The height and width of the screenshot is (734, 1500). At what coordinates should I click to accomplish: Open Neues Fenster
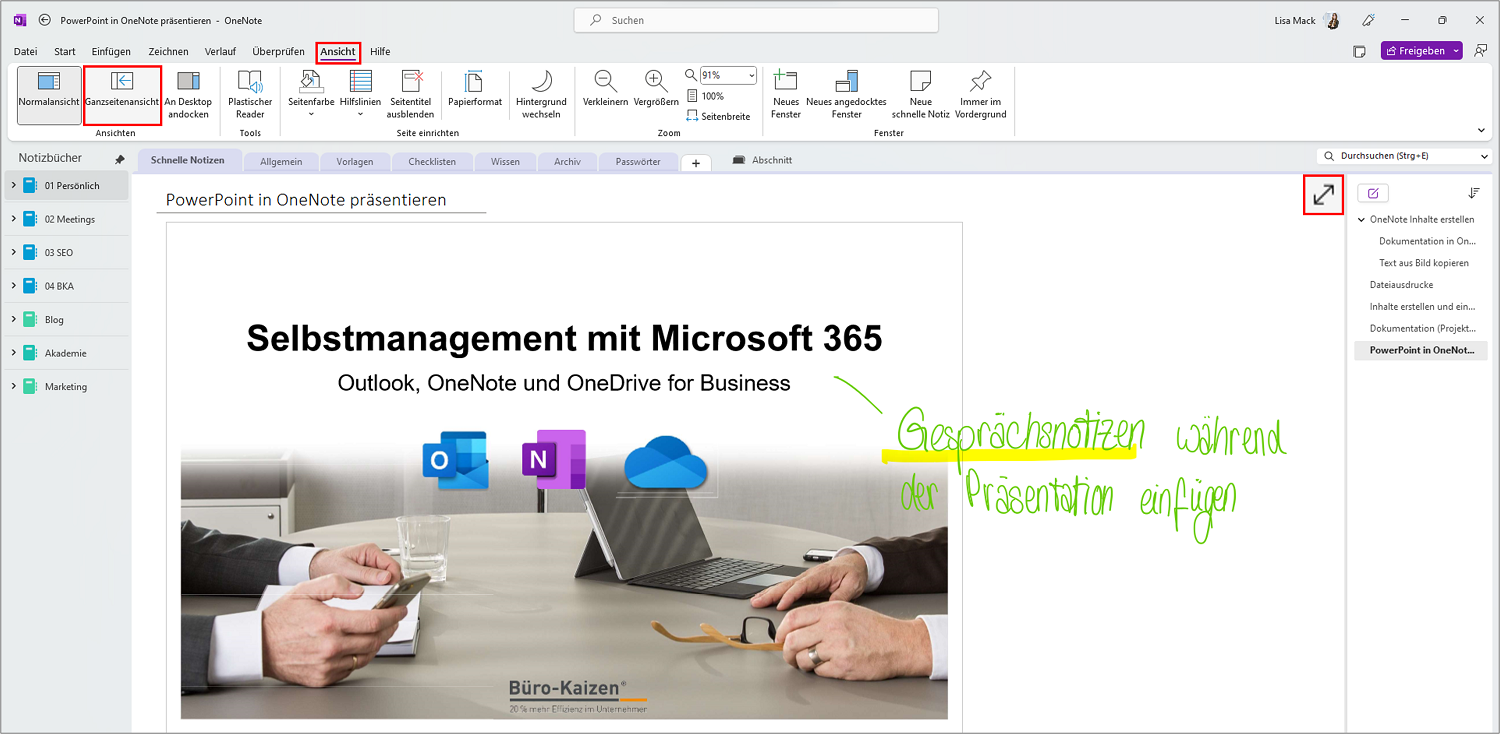pos(786,95)
